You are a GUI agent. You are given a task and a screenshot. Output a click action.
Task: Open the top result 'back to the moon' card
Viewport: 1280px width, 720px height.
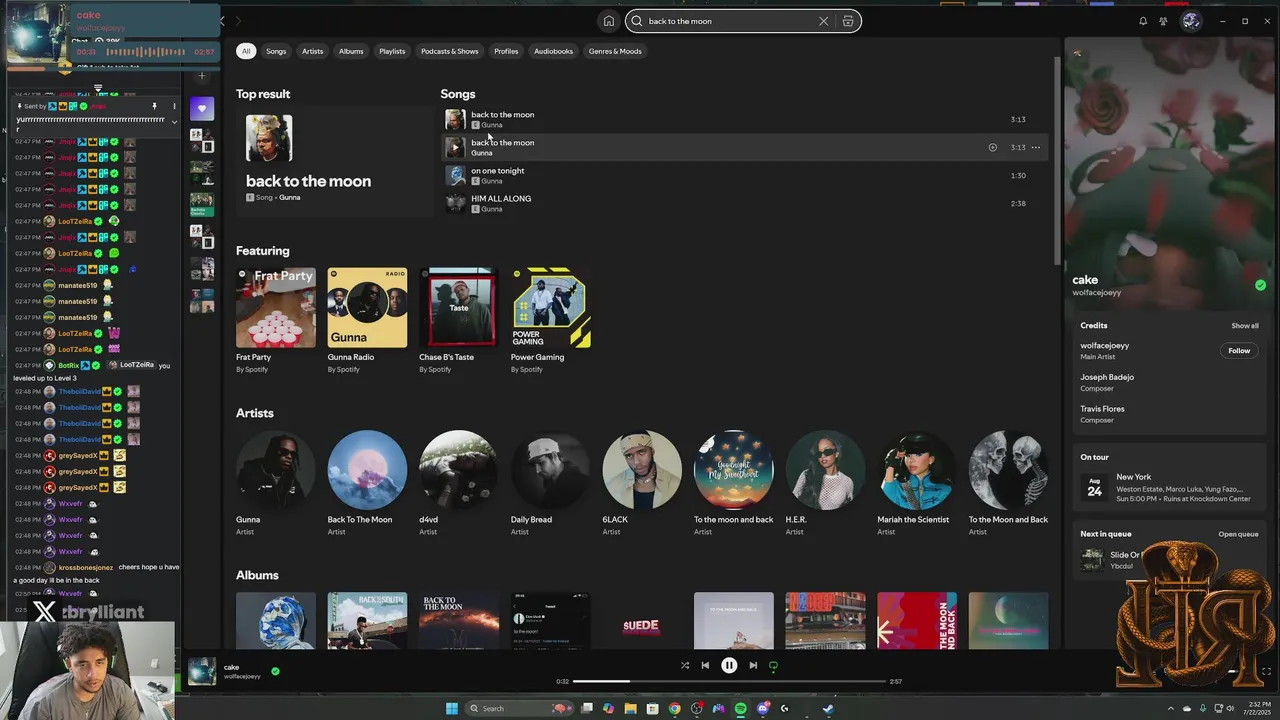(x=333, y=161)
